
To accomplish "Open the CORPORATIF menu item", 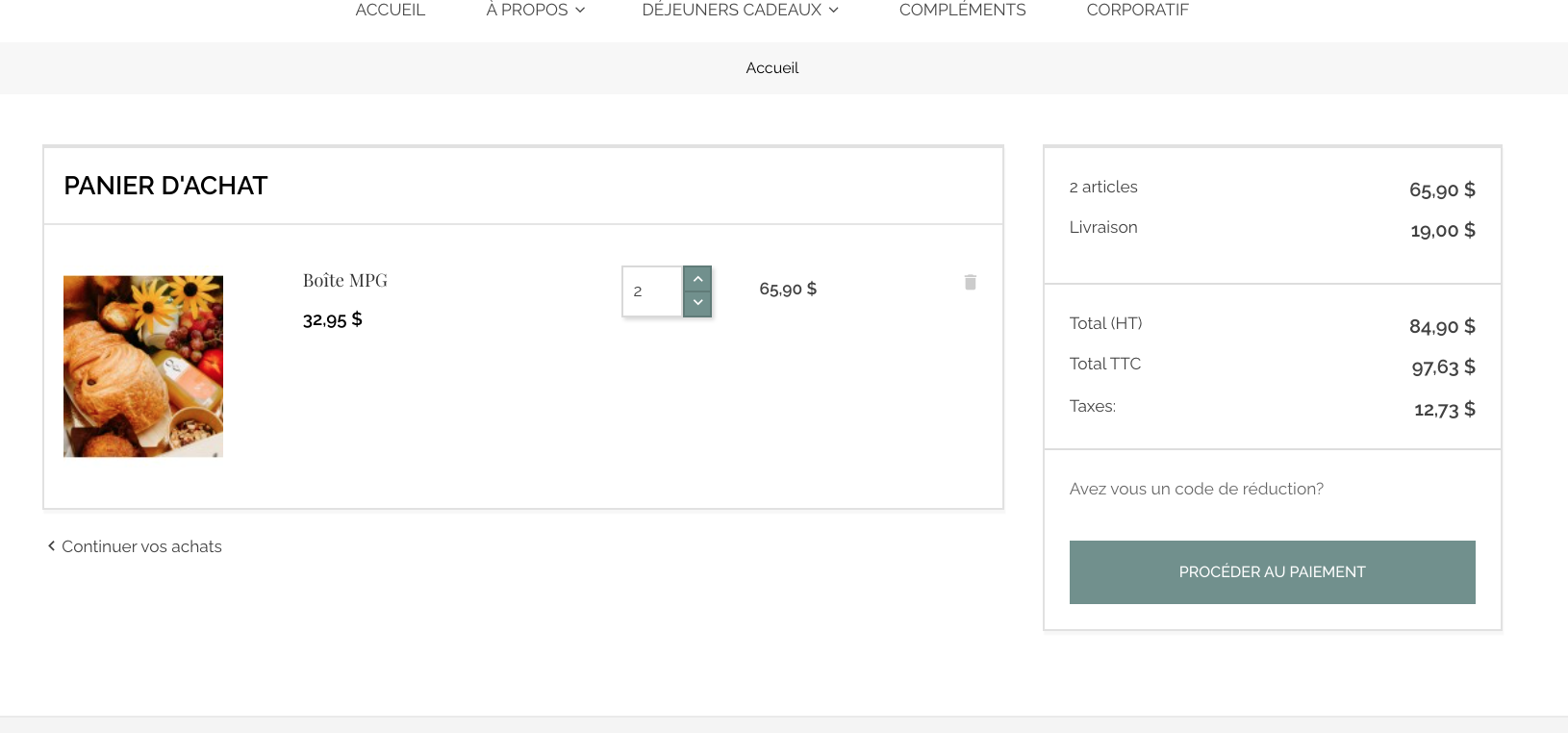I will coord(1138,10).
